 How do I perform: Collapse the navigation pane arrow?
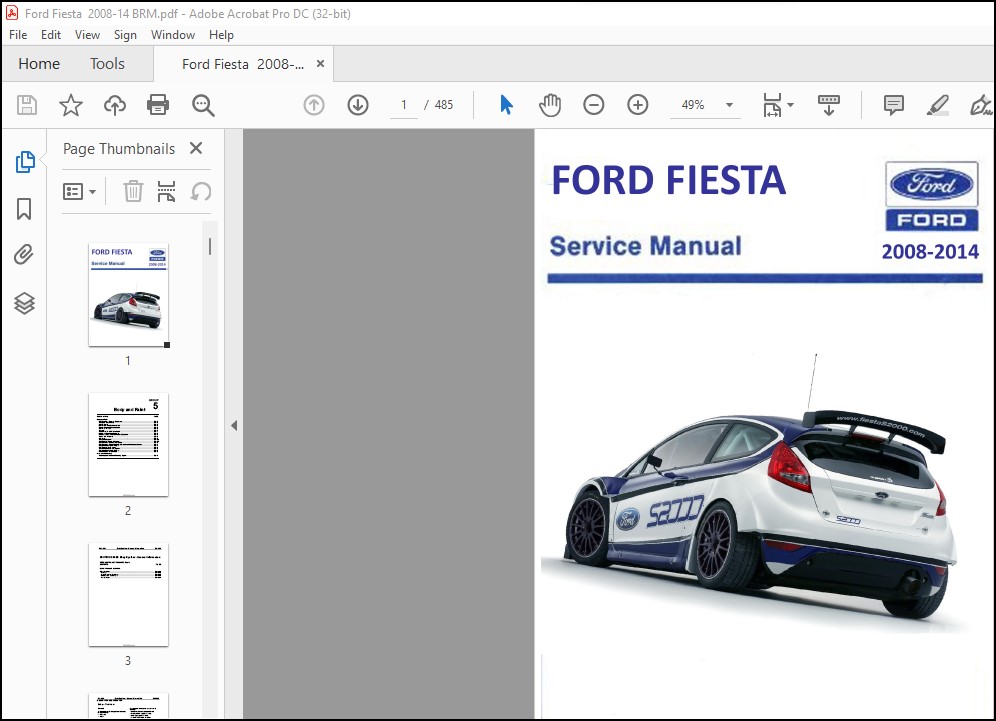coord(234,426)
